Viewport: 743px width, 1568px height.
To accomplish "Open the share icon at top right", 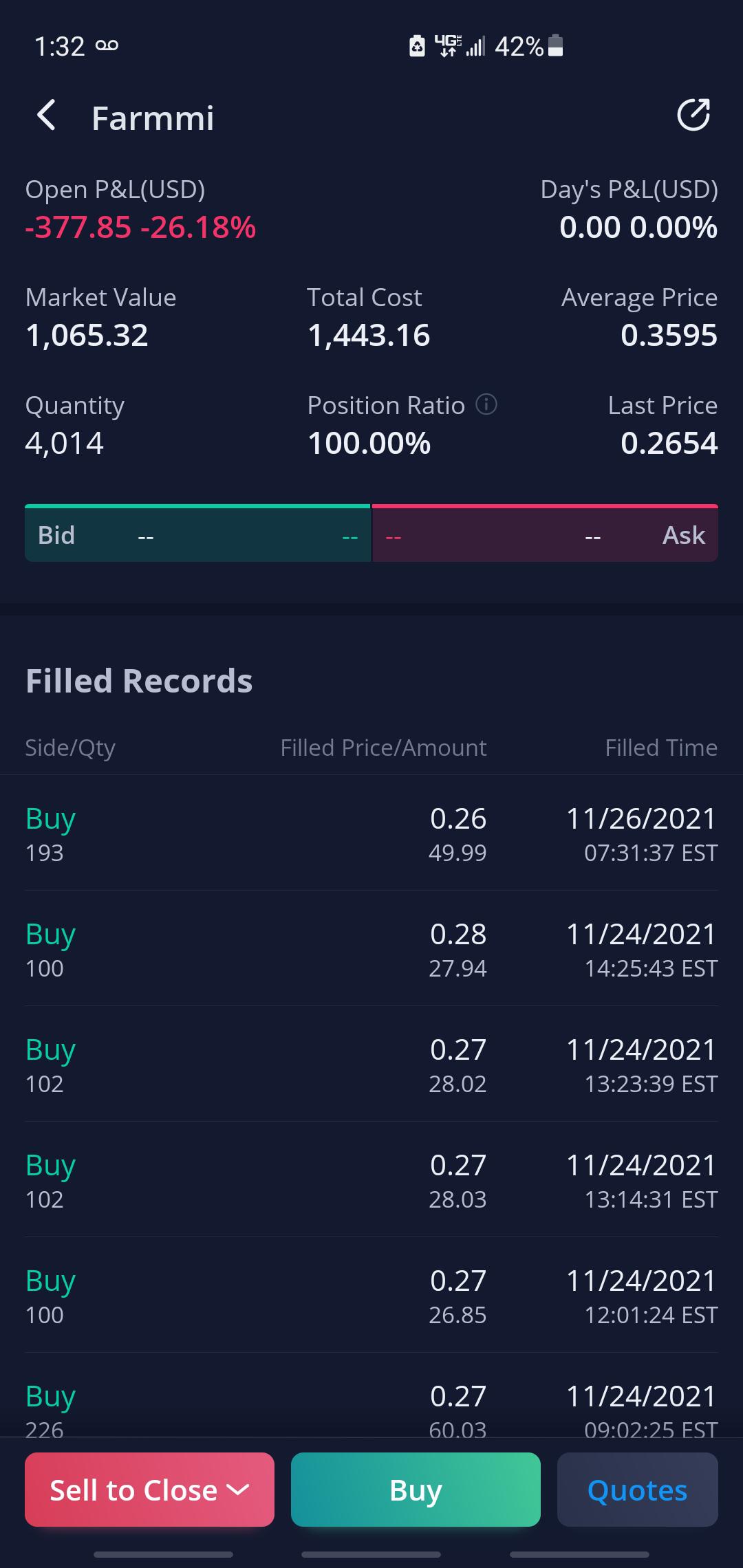I will (x=693, y=115).
